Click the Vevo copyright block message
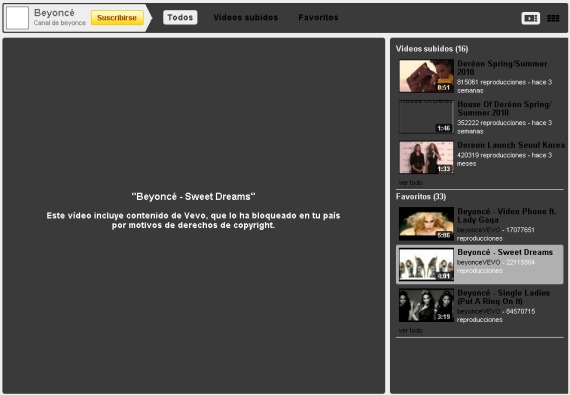570x395 pixels. (193, 221)
